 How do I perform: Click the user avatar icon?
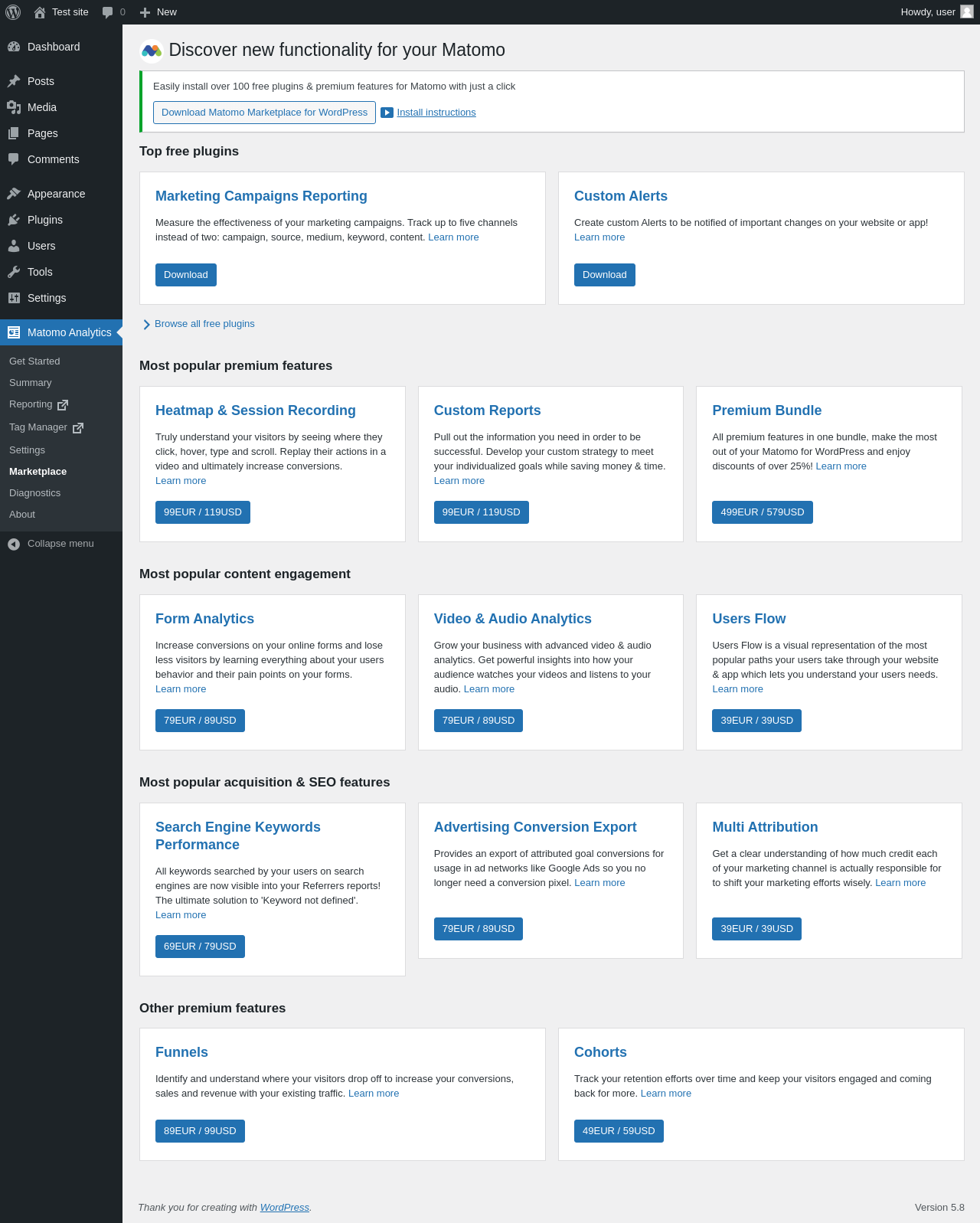pos(967,11)
